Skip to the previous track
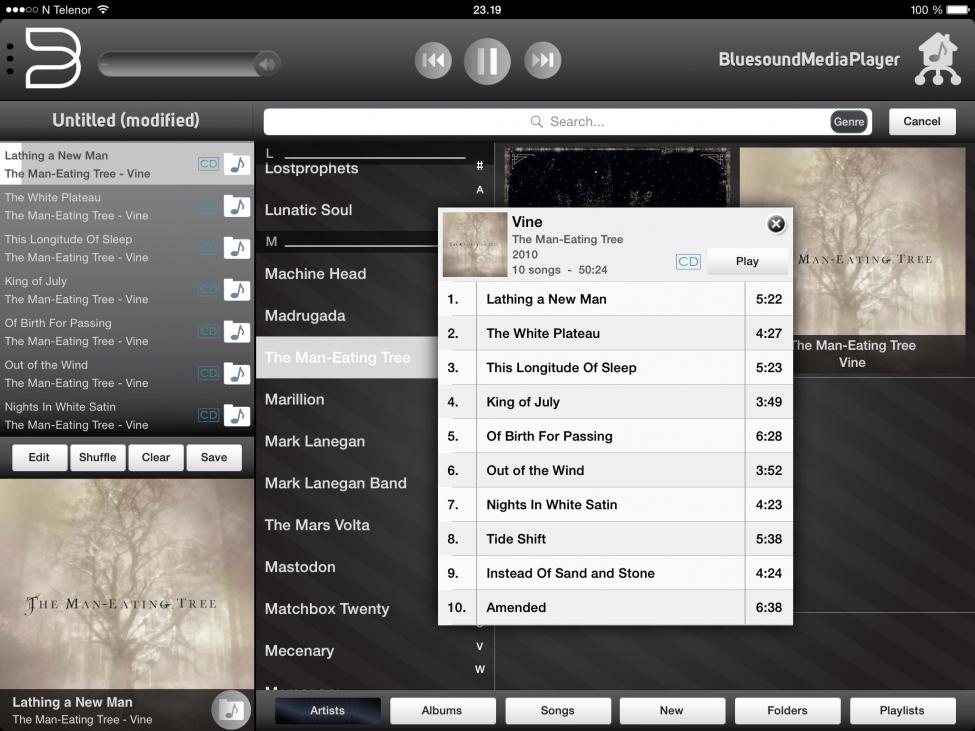This screenshot has width=975, height=731. click(433, 60)
